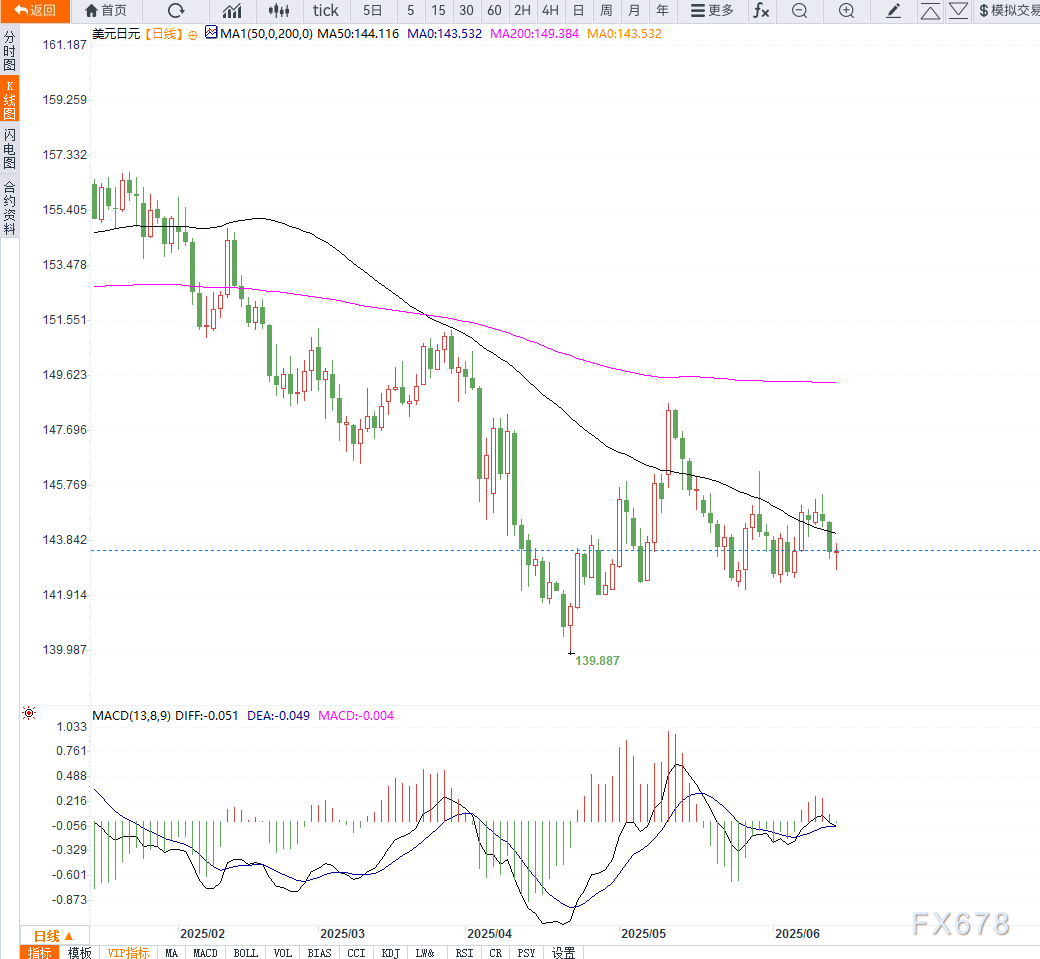Toggle the MA1 indicator envelope icon

tap(211, 33)
